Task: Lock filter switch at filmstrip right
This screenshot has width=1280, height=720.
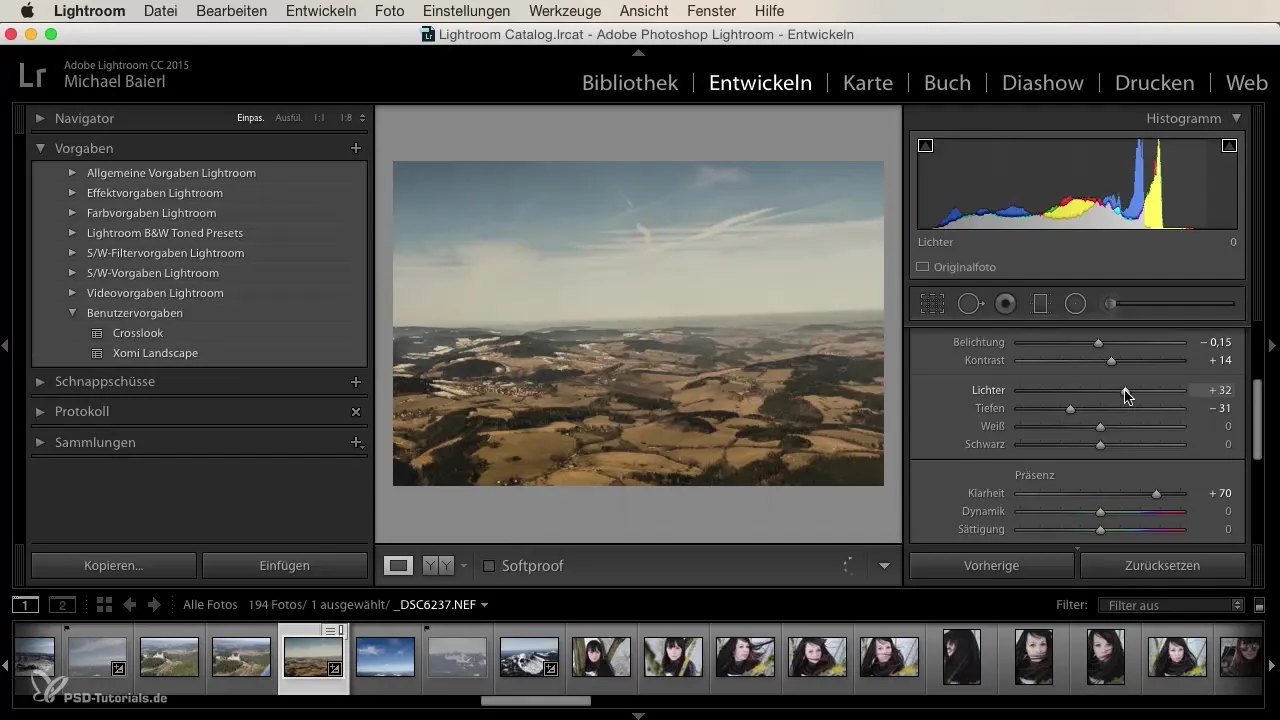Action: click(x=1259, y=605)
